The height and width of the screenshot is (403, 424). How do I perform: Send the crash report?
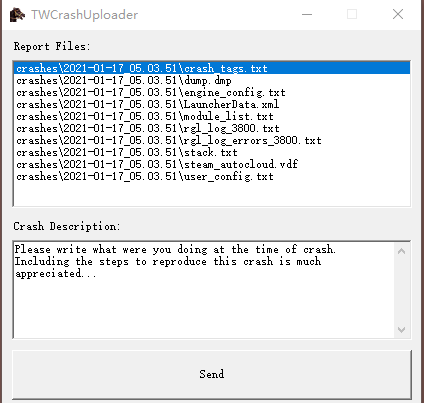(212, 374)
